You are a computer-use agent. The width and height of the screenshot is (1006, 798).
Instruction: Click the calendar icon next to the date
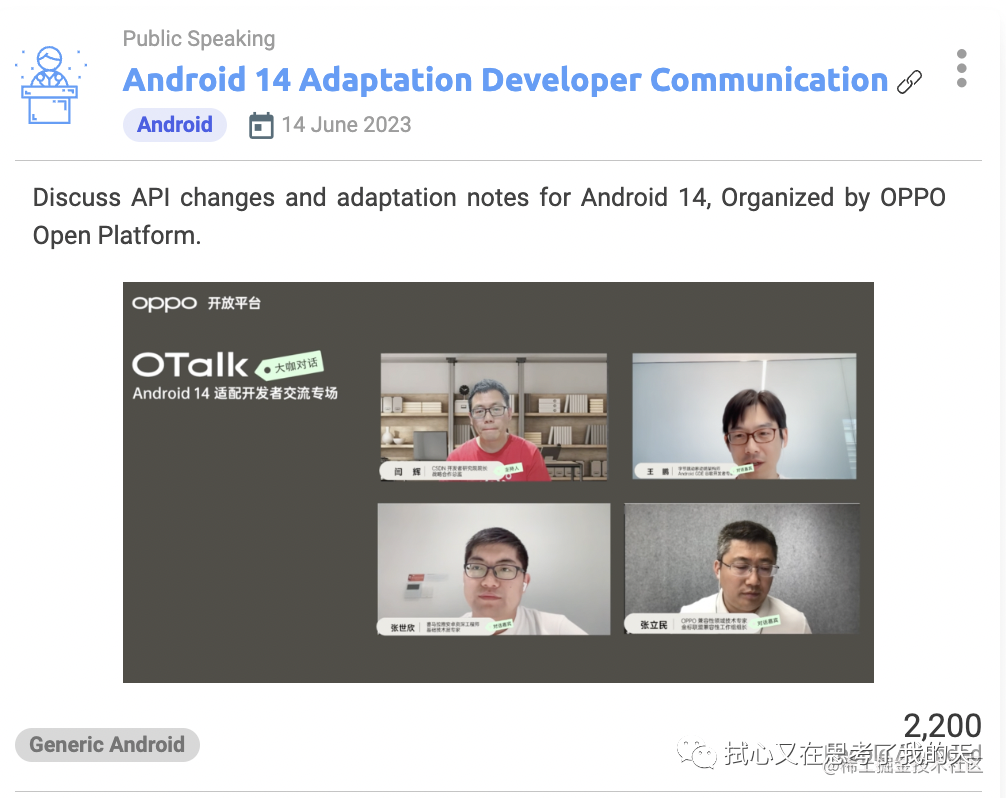click(260, 125)
